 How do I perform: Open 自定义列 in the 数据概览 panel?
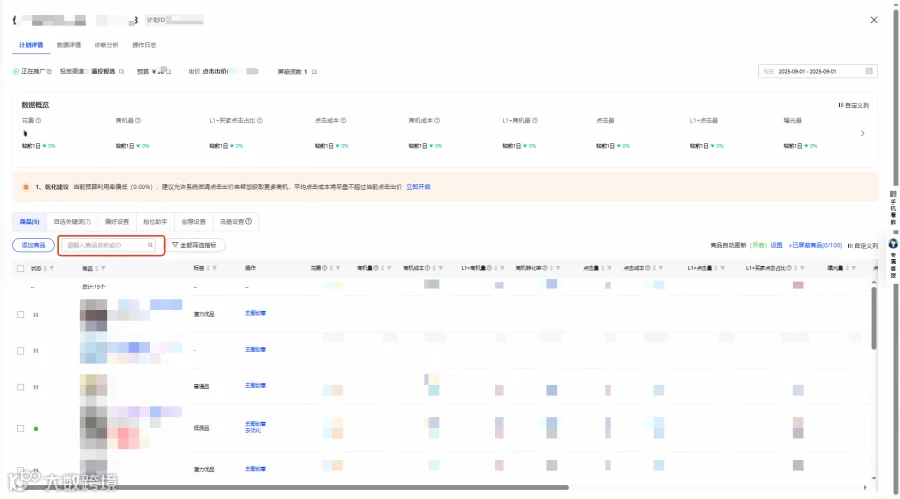point(854,105)
